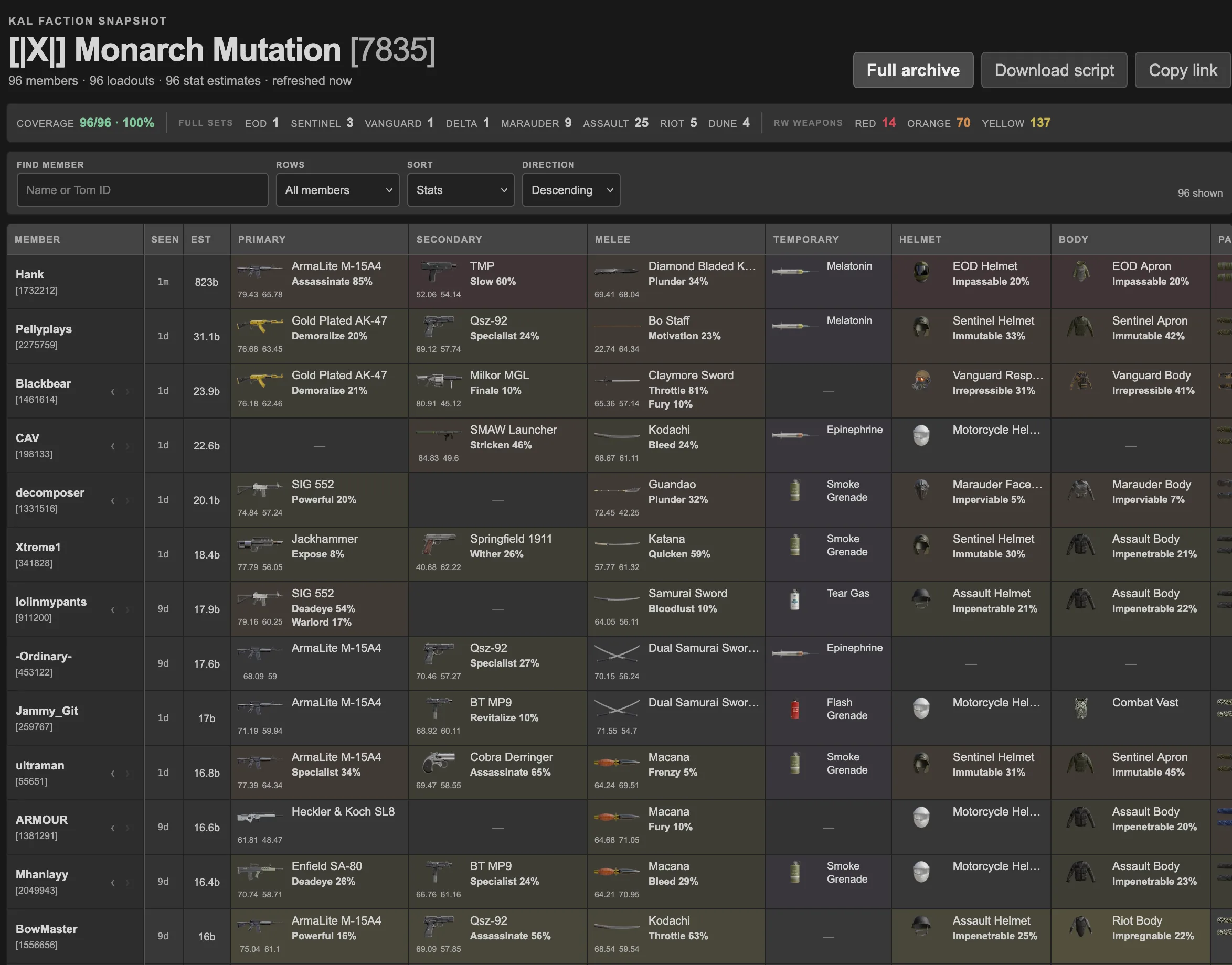The image size is (1232, 965).
Task: Click decomposer's Smoke Grenade icon
Action: 794,490
